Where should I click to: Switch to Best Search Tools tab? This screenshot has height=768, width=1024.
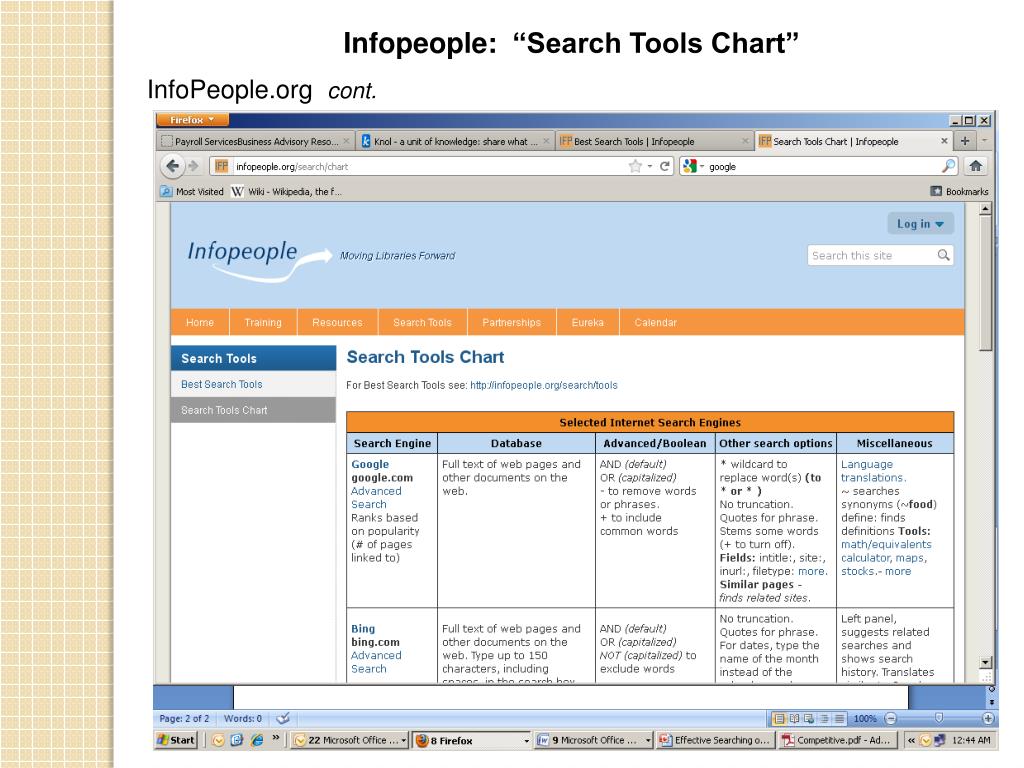coord(654,141)
